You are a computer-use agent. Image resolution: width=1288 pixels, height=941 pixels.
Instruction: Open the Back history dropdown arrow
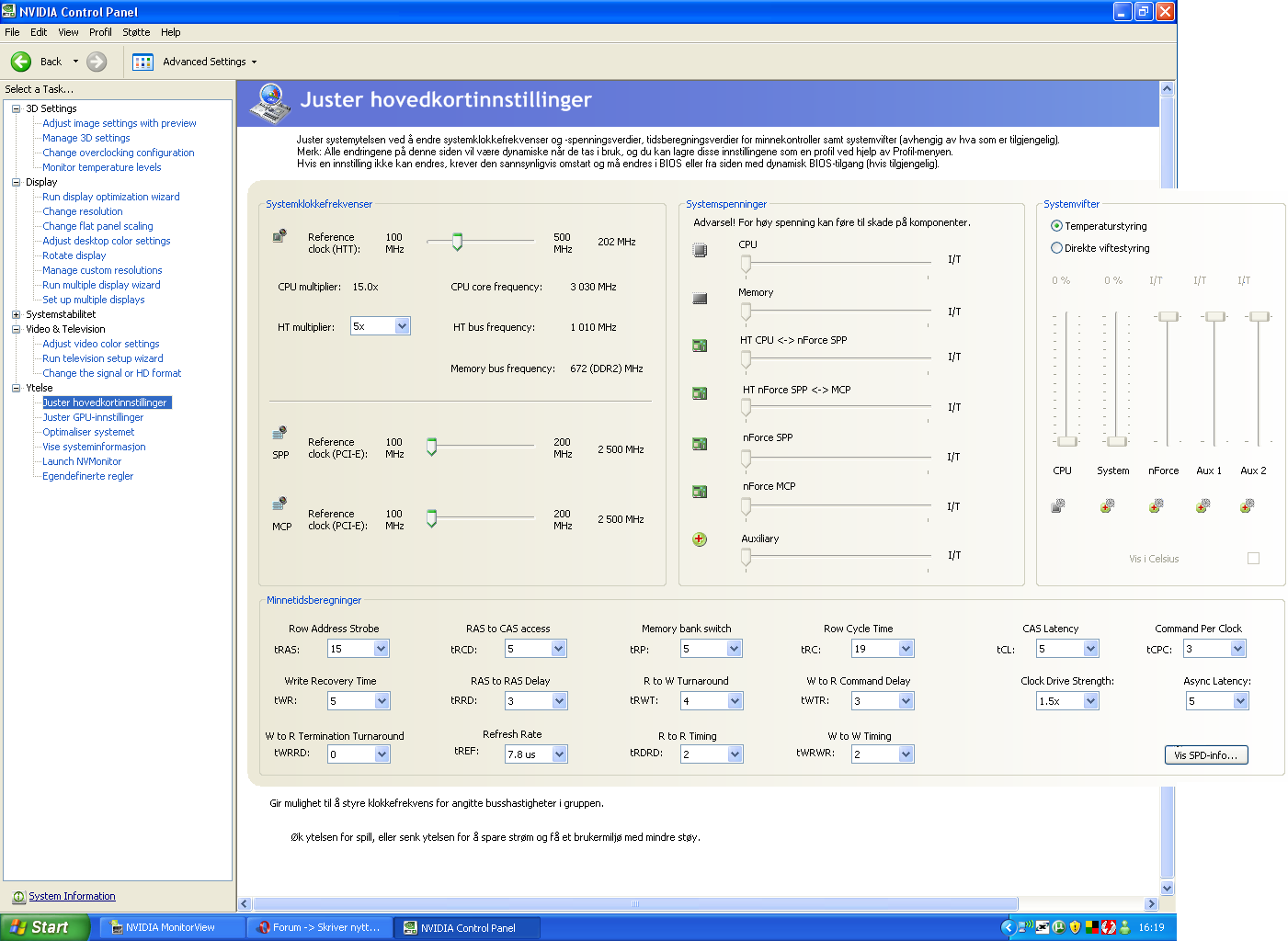tap(75, 62)
